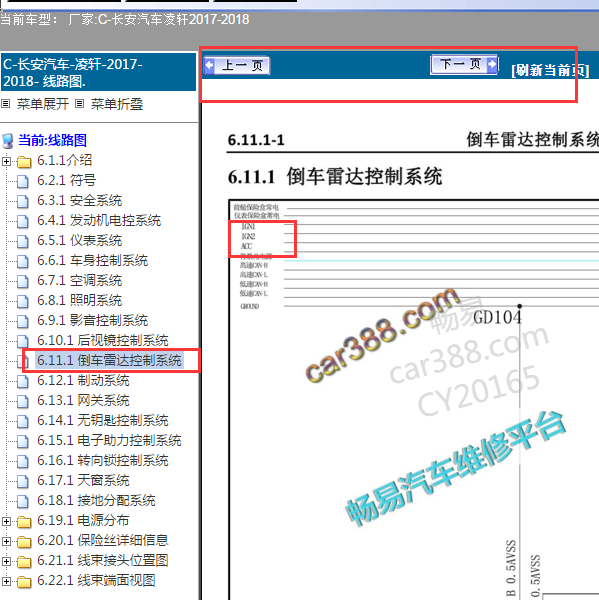Expand the 6.20.1 保险丝详细信息 node
Image resolution: width=599 pixels, height=600 pixels.
[6, 541]
